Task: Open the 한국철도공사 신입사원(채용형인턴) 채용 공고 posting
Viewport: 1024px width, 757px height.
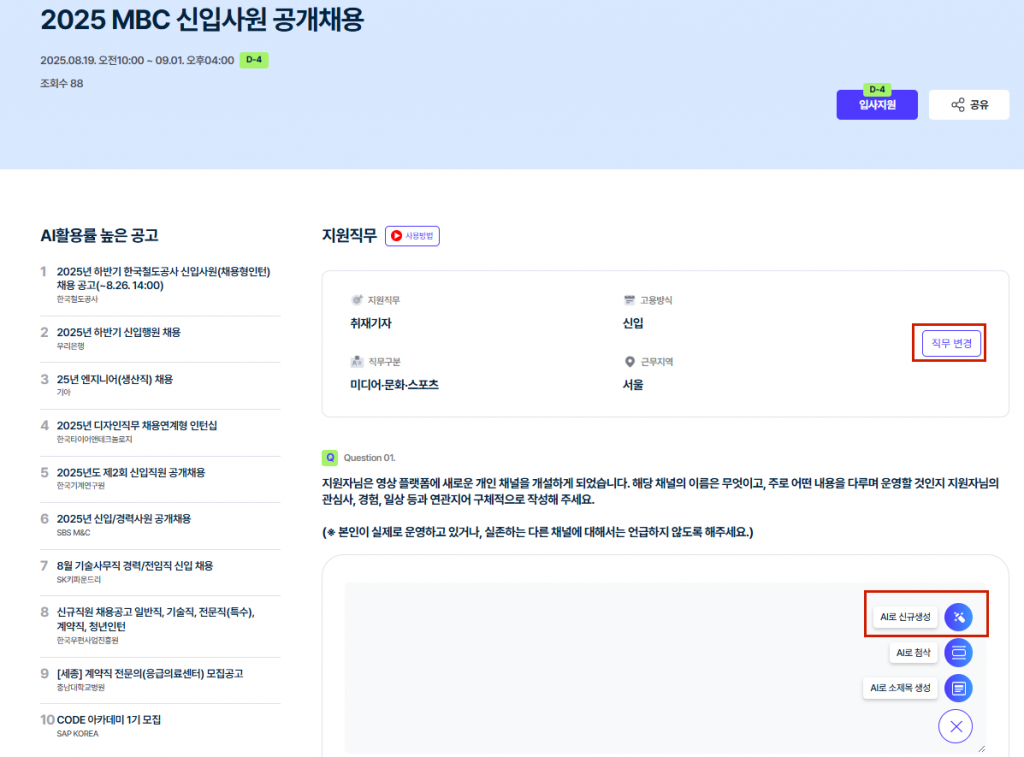Action: (x=163, y=278)
